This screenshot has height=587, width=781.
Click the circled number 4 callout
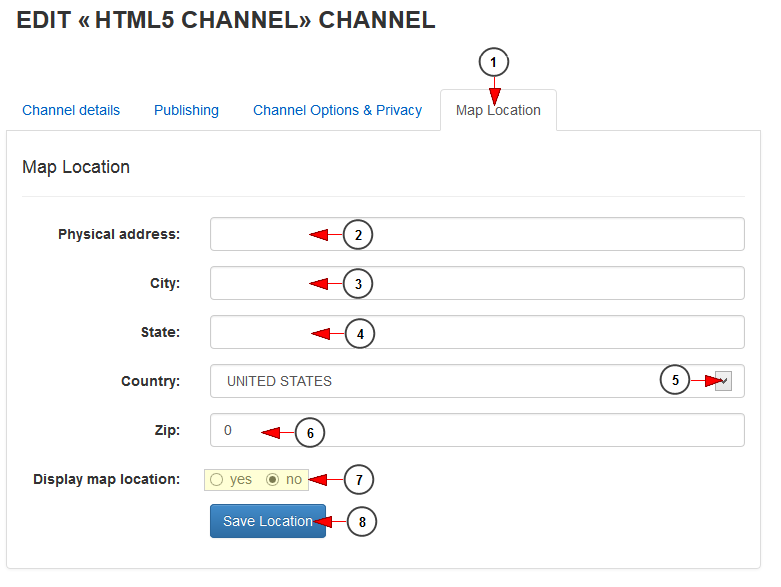(x=360, y=334)
